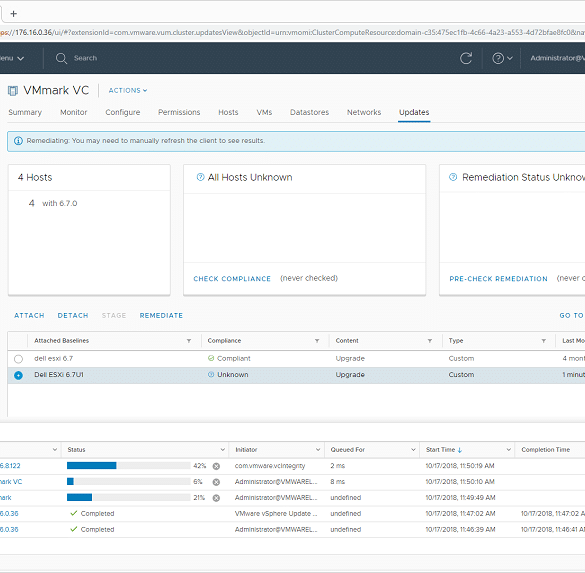Open a new browser tab with the plus button
Viewport: 585px width, 573px height.
13,14
